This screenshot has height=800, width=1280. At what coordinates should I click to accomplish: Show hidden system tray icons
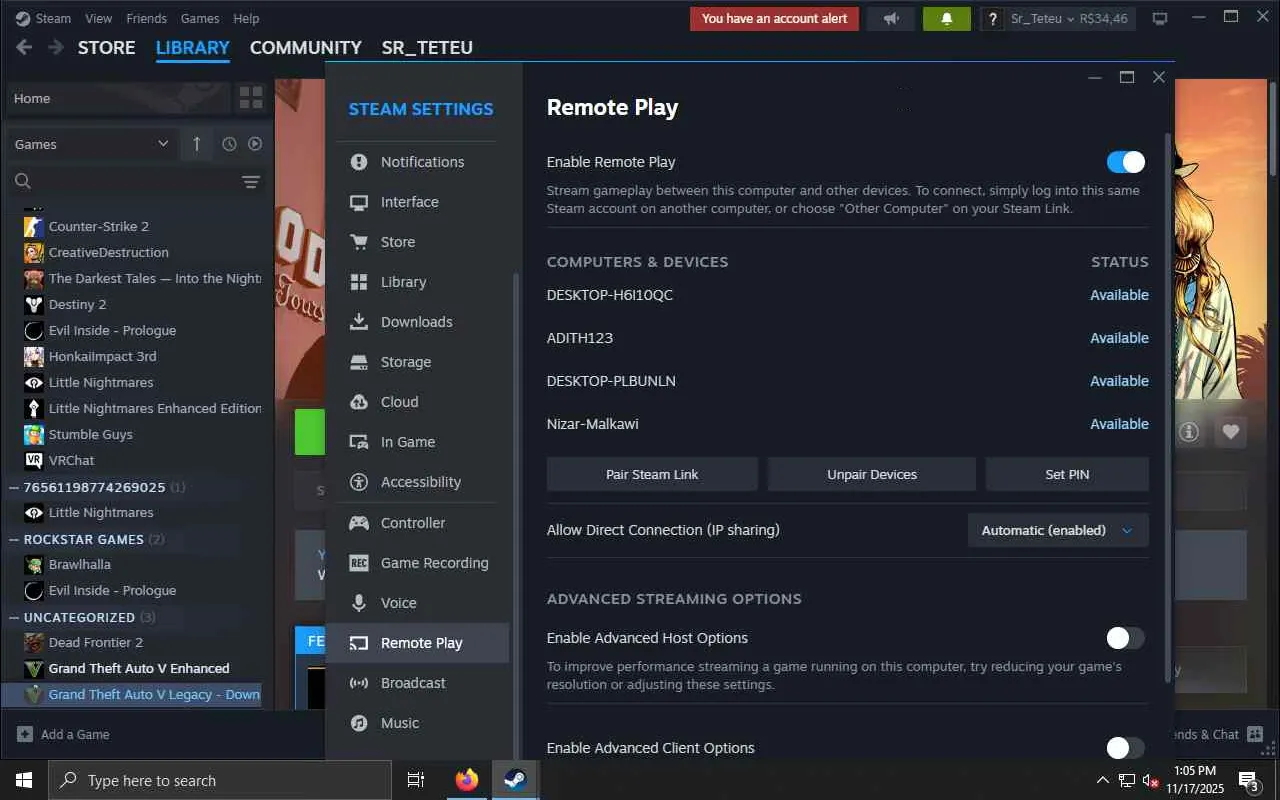click(1103, 780)
